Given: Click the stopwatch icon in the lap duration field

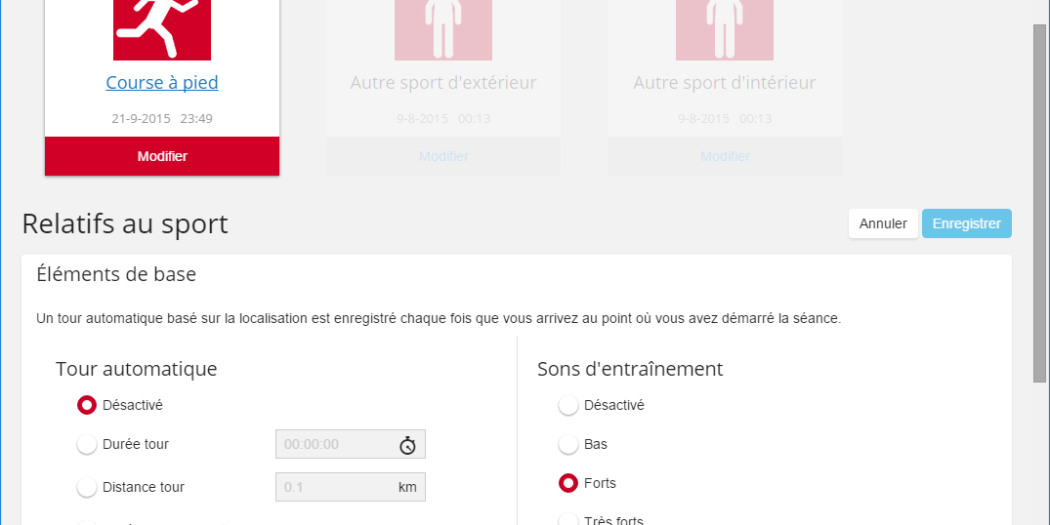Looking at the screenshot, I should [x=407, y=445].
